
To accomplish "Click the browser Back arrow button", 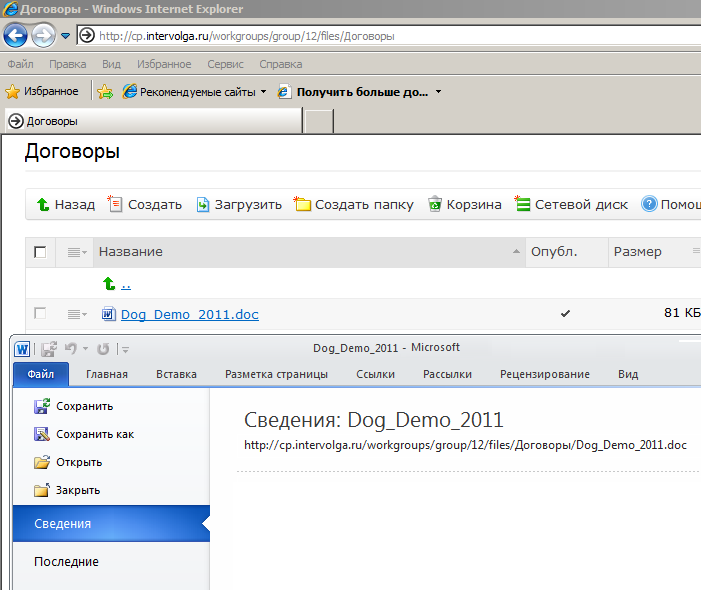I will [15, 36].
